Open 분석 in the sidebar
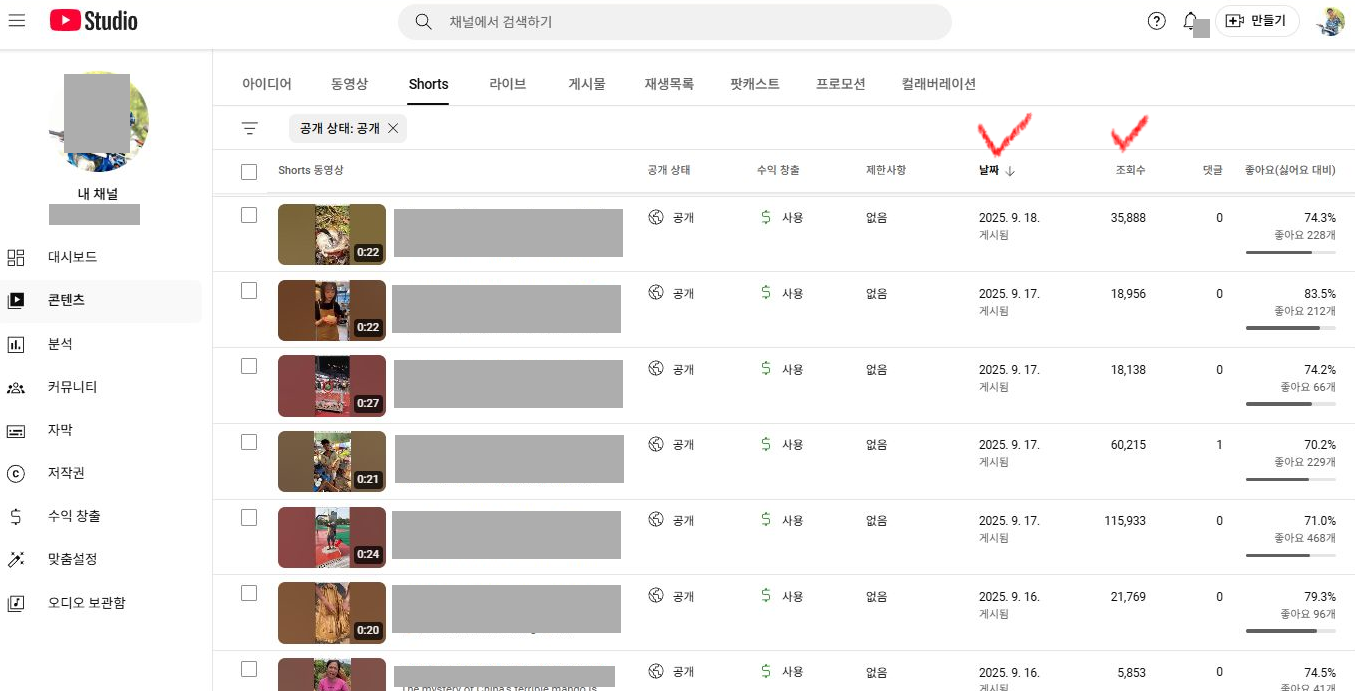Screen dimensions: 1355x691 tap(60, 344)
